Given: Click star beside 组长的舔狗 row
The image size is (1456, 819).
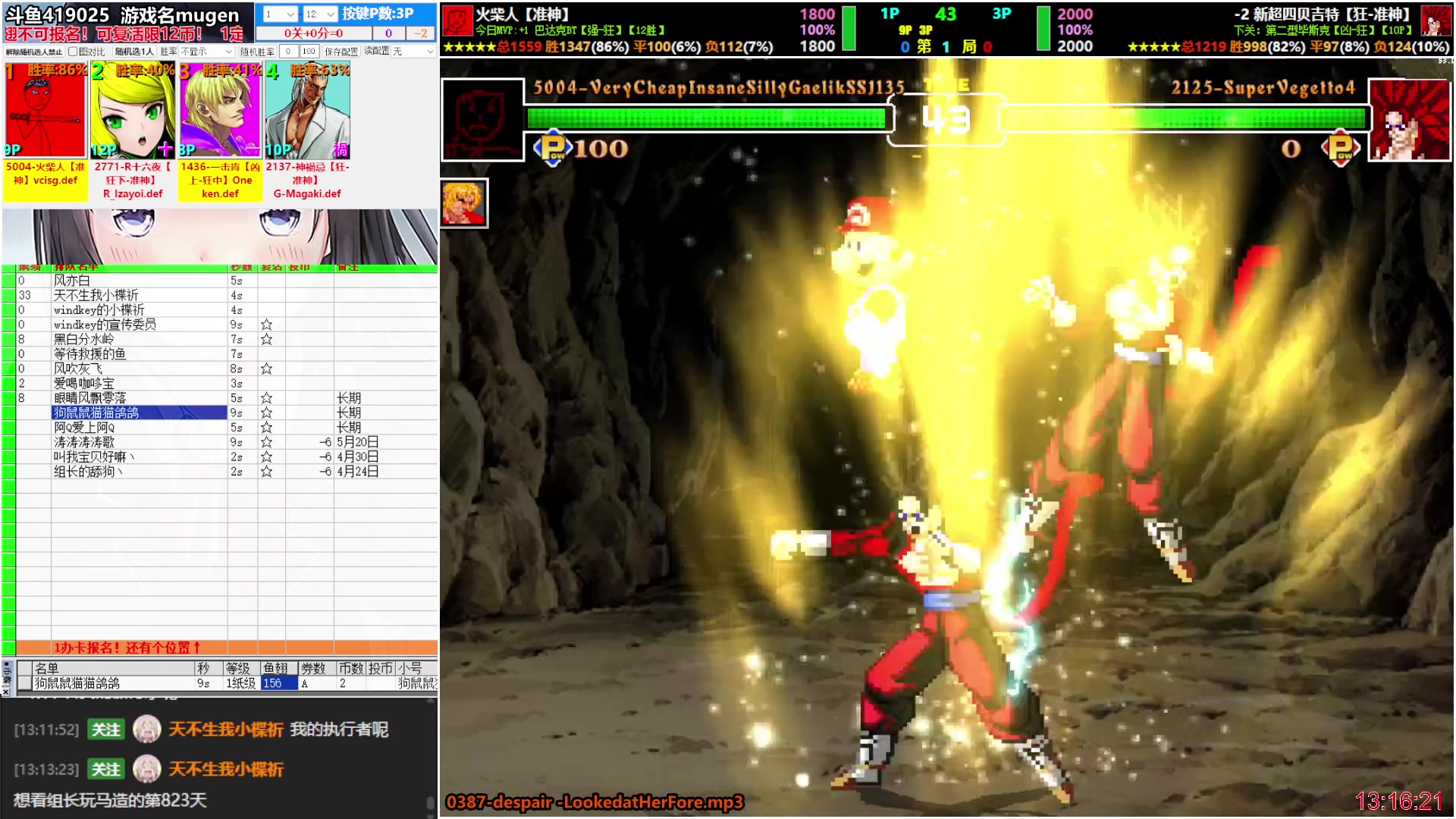Looking at the screenshot, I should pyautogui.click(x=266, y=472).
